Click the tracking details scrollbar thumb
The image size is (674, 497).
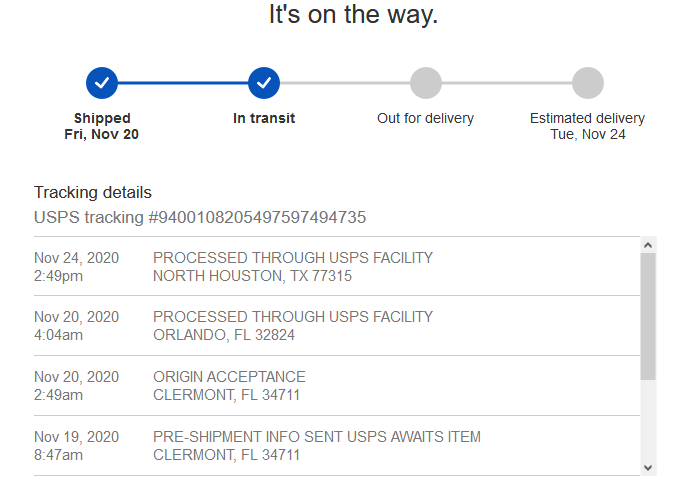click(x=648, y=316)
